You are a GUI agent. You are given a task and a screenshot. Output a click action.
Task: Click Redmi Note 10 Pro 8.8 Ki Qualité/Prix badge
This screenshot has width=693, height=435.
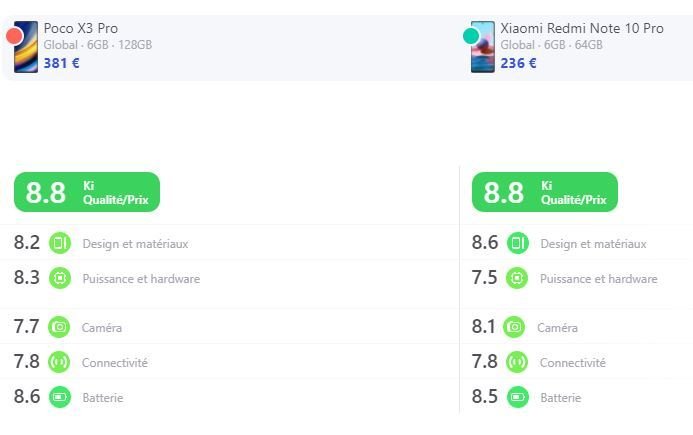[545, 192]
